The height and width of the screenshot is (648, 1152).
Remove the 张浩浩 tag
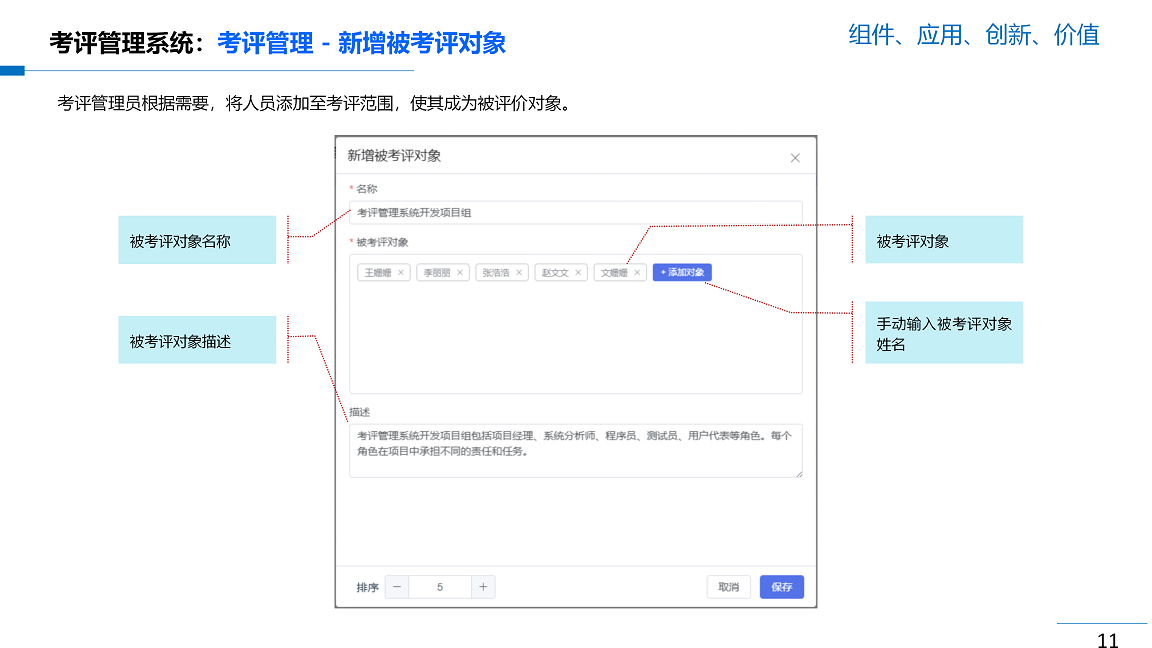(x=519, y=272)
